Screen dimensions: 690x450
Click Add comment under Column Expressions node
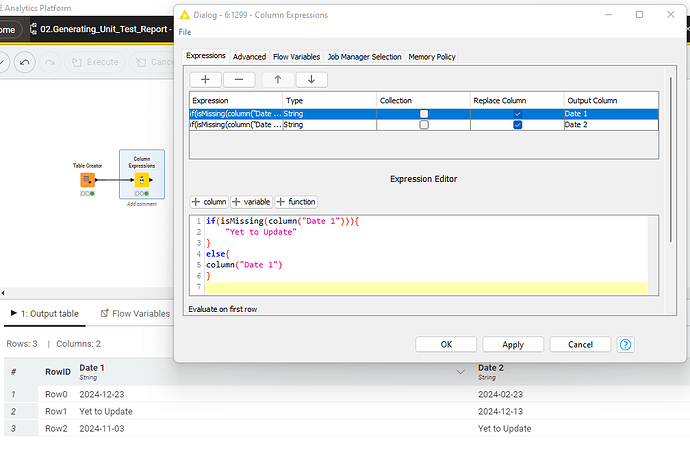[142, 204]
